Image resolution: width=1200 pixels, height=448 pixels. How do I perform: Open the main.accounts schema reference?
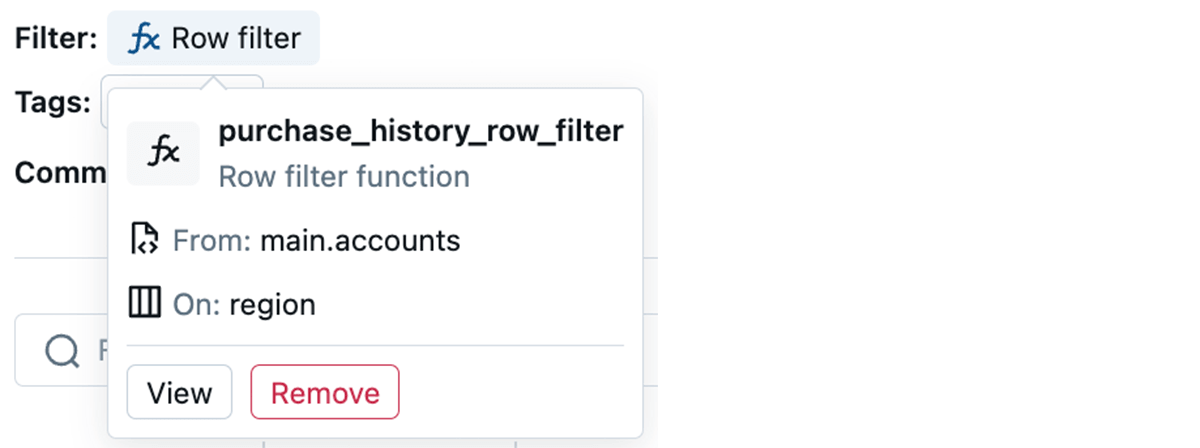(x=360, y=241)
